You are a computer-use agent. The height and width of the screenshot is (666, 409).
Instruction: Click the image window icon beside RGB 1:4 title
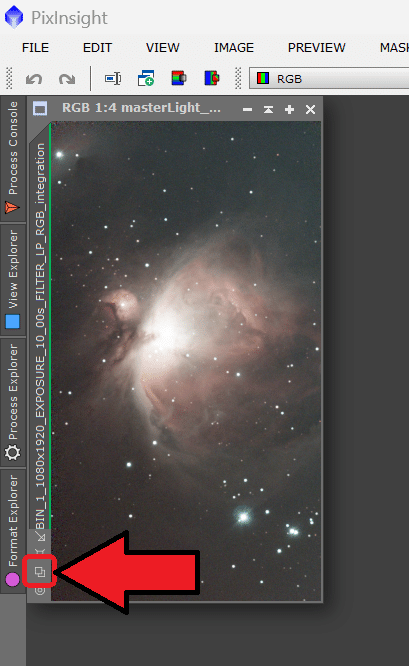pos(40,109)
